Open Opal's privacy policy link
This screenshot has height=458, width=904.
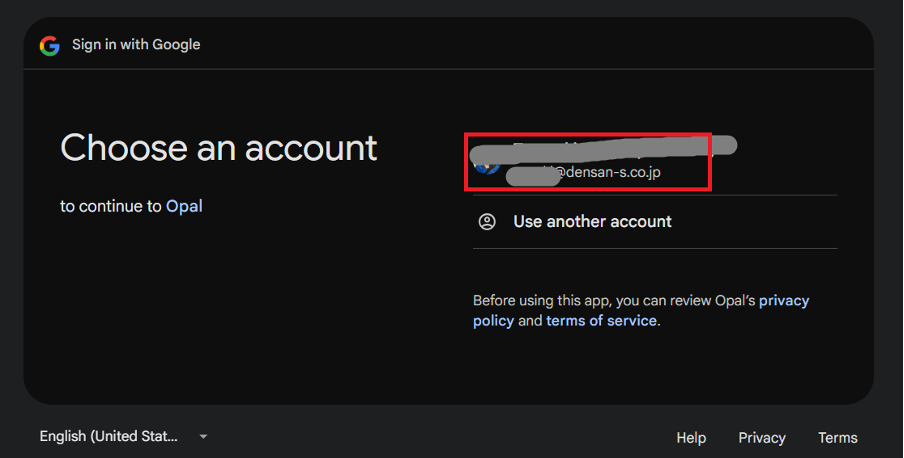(784, 300)
